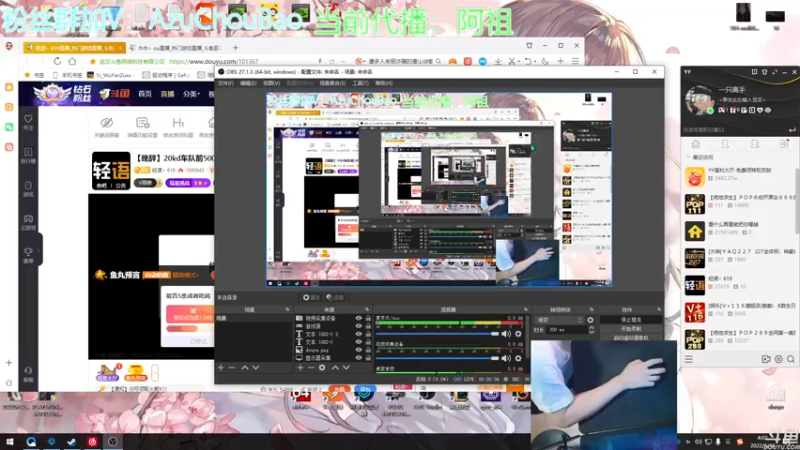Open new browser tab plus button
800x450 pixels.
pyautogui.click(x=235, y=47)
